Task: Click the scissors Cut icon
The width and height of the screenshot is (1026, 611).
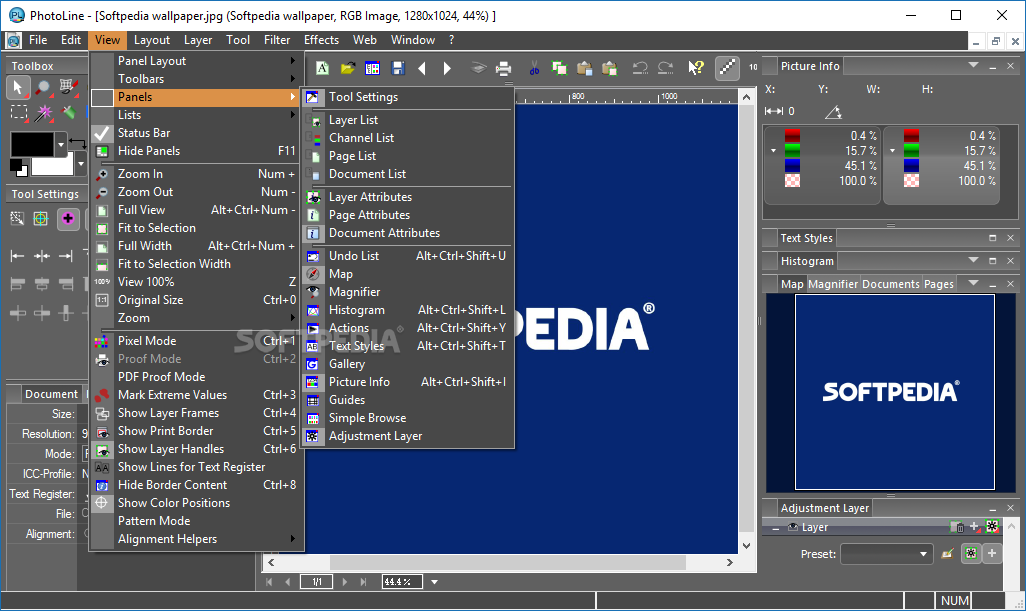Action: pos(535,68)
